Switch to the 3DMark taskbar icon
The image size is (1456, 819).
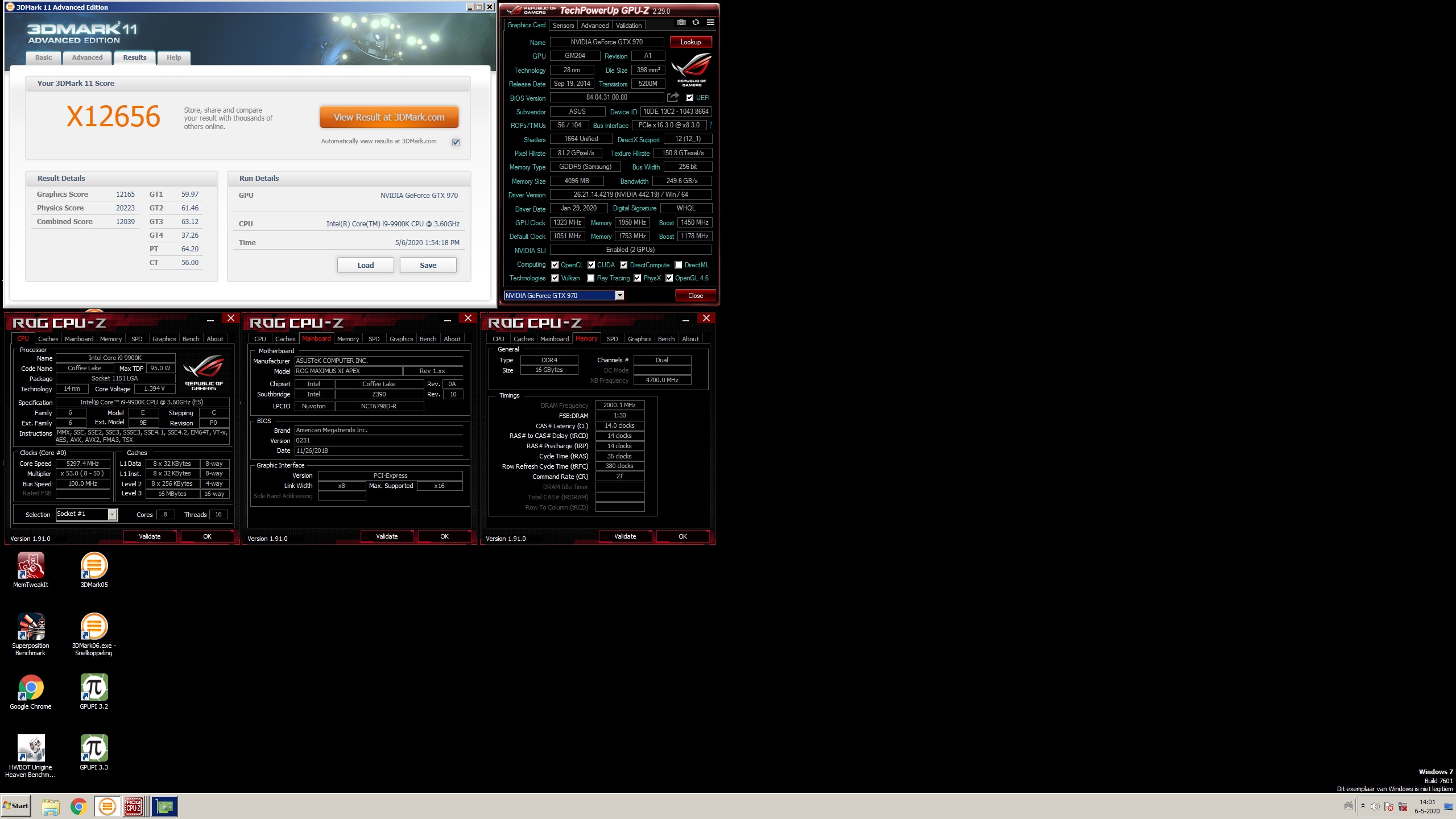107,806
